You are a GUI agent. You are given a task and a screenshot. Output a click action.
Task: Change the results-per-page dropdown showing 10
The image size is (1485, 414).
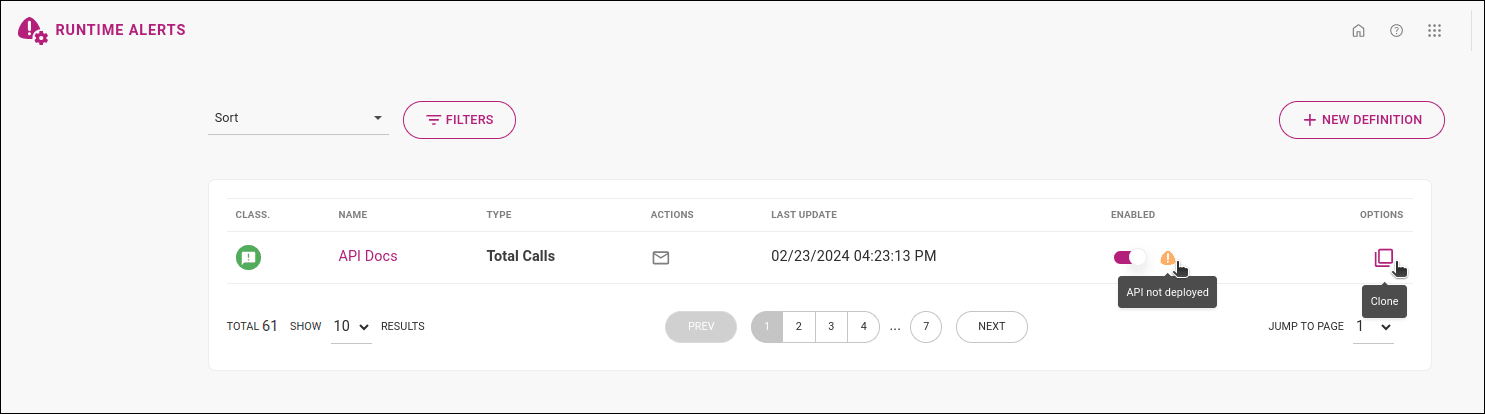351,326
